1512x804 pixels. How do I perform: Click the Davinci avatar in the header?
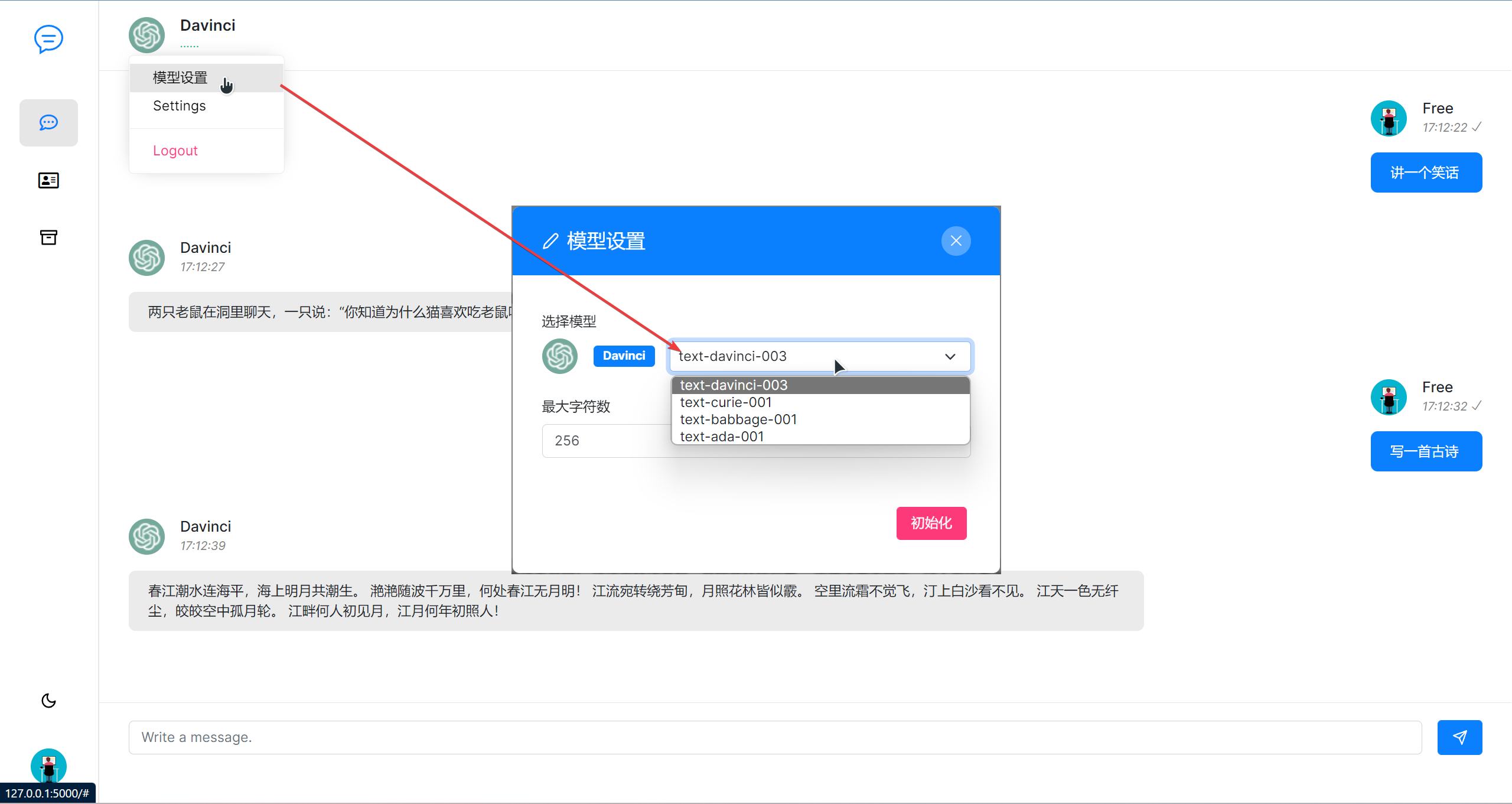tap(146, 35)
